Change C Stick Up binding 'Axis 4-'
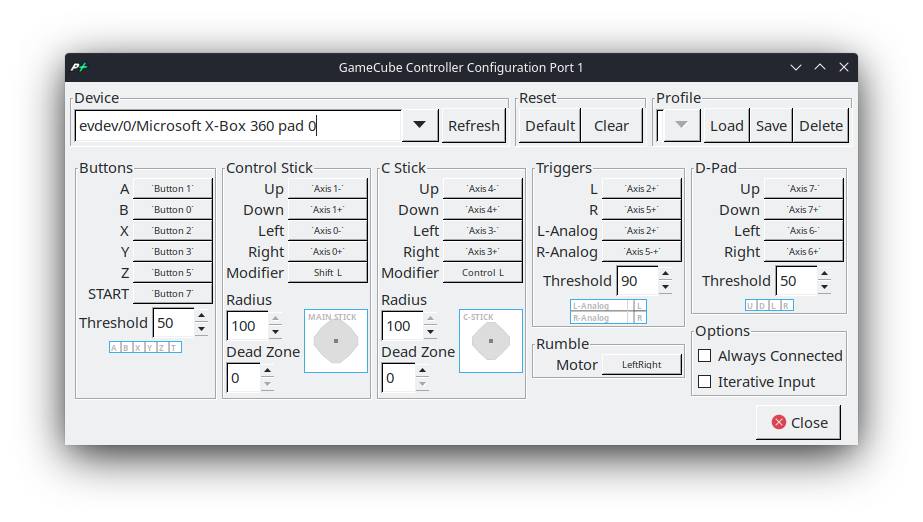The image size is (923, 522). 482,188
